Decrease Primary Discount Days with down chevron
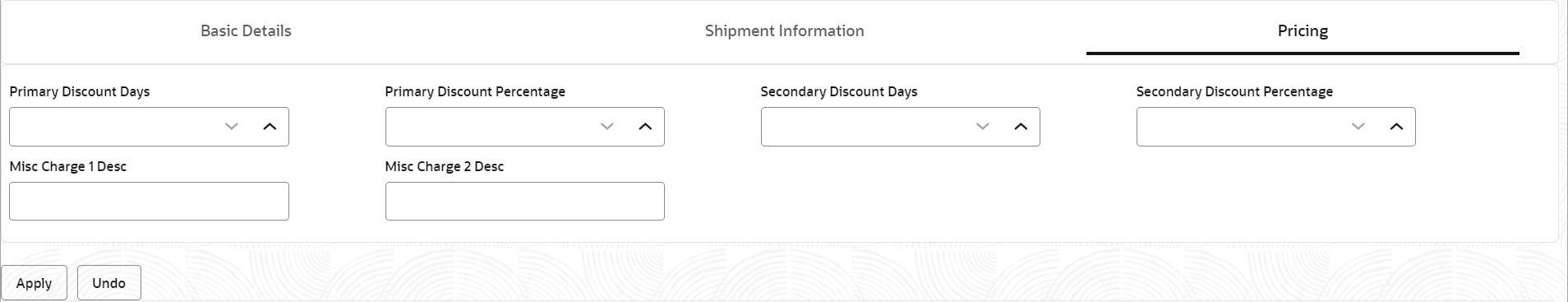 tap(232, 127)
